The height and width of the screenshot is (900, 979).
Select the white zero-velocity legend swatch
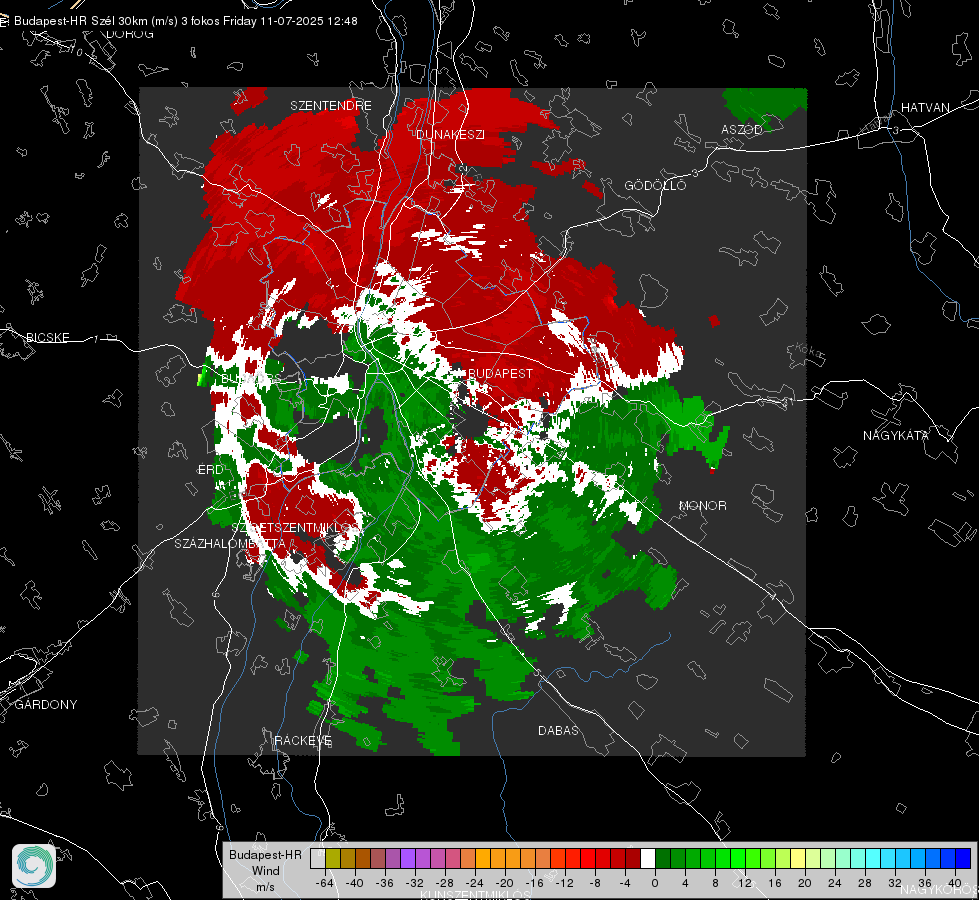click(x=647, y=858)
